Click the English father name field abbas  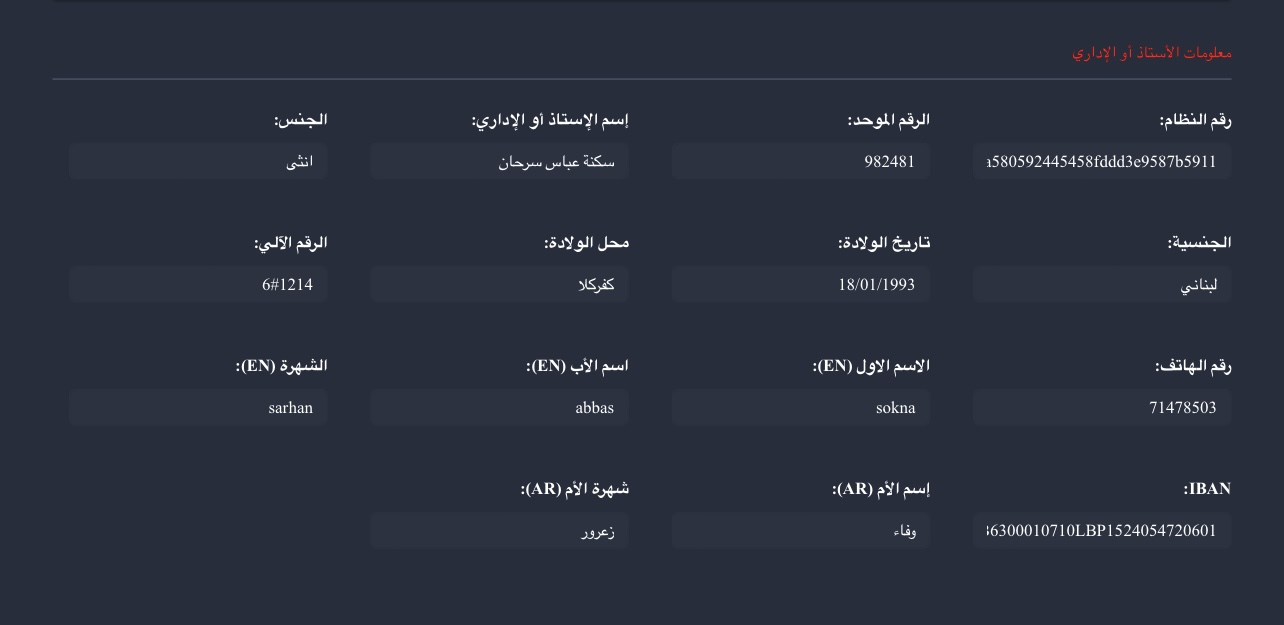pos(499,408)
